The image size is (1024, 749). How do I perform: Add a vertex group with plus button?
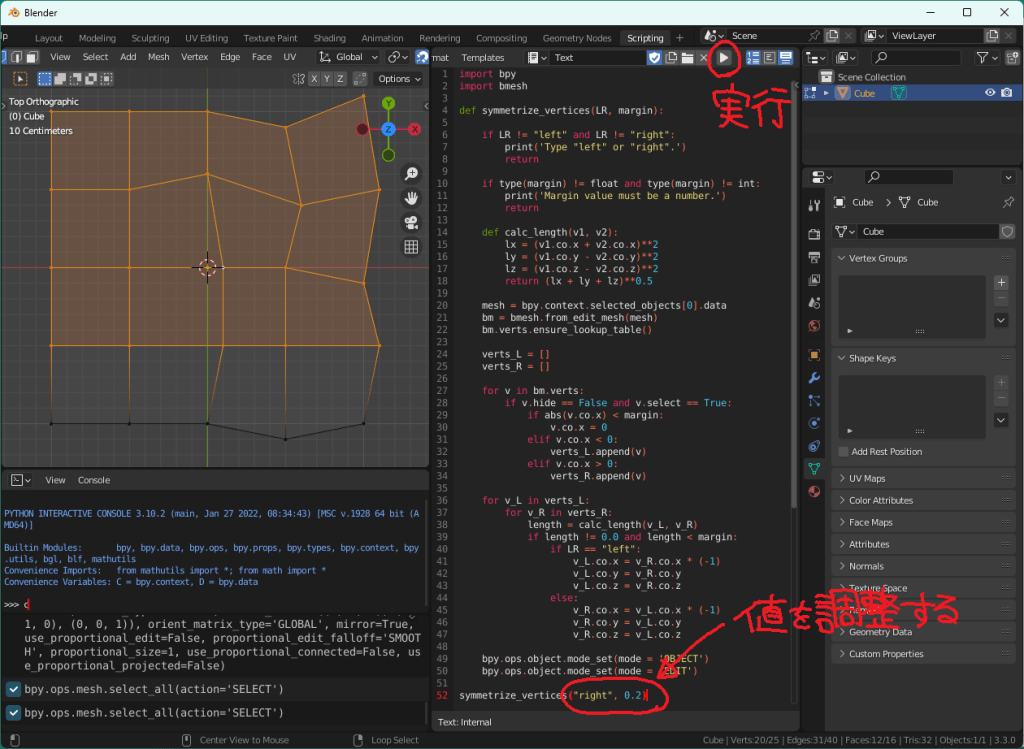click(1001, 283)
